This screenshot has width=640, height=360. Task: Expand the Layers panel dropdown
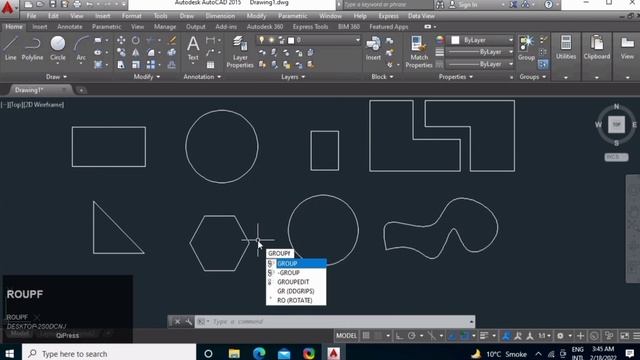pos(293,77)
